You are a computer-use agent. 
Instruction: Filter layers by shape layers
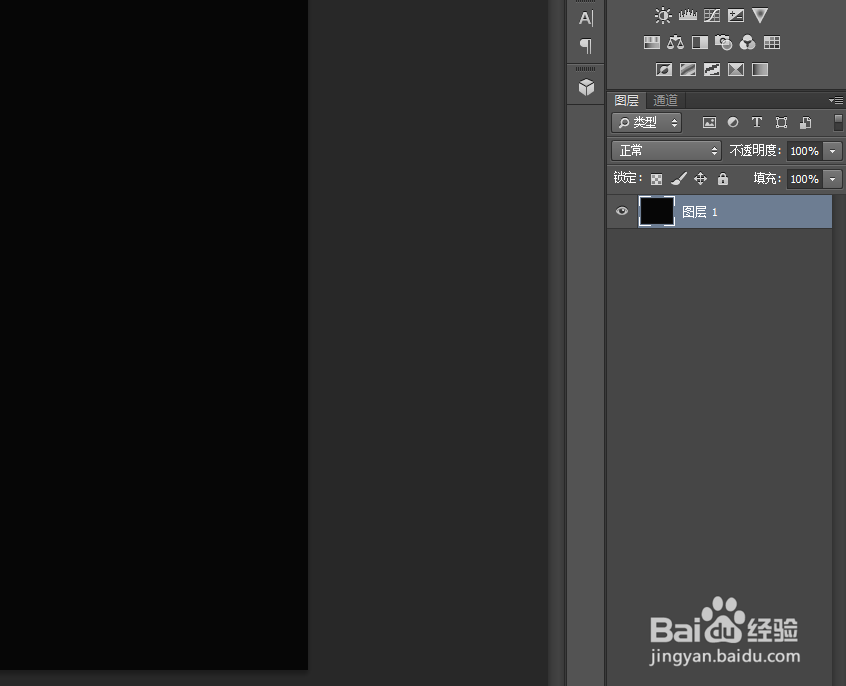click(781, 123)
